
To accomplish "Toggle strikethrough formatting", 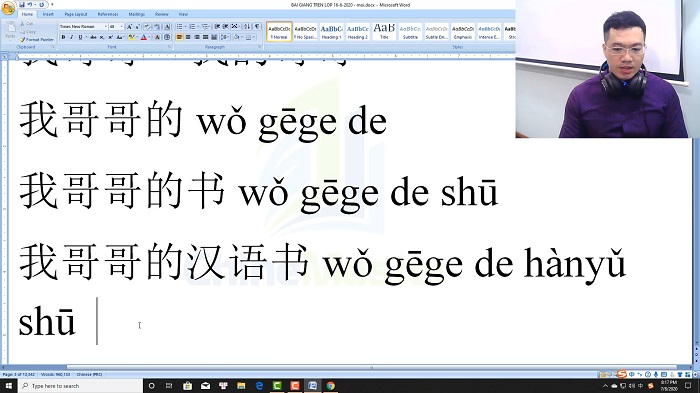I will coord(93,37).
